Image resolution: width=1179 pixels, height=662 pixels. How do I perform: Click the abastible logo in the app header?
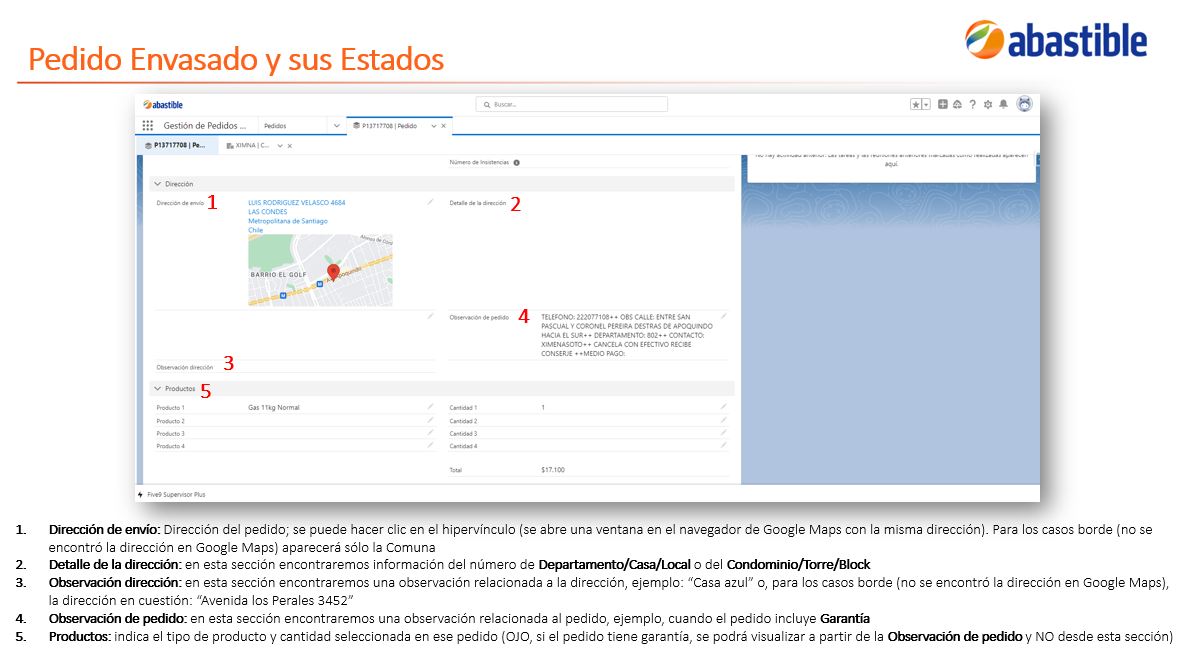pyautogui.click(x=163, y=105)
